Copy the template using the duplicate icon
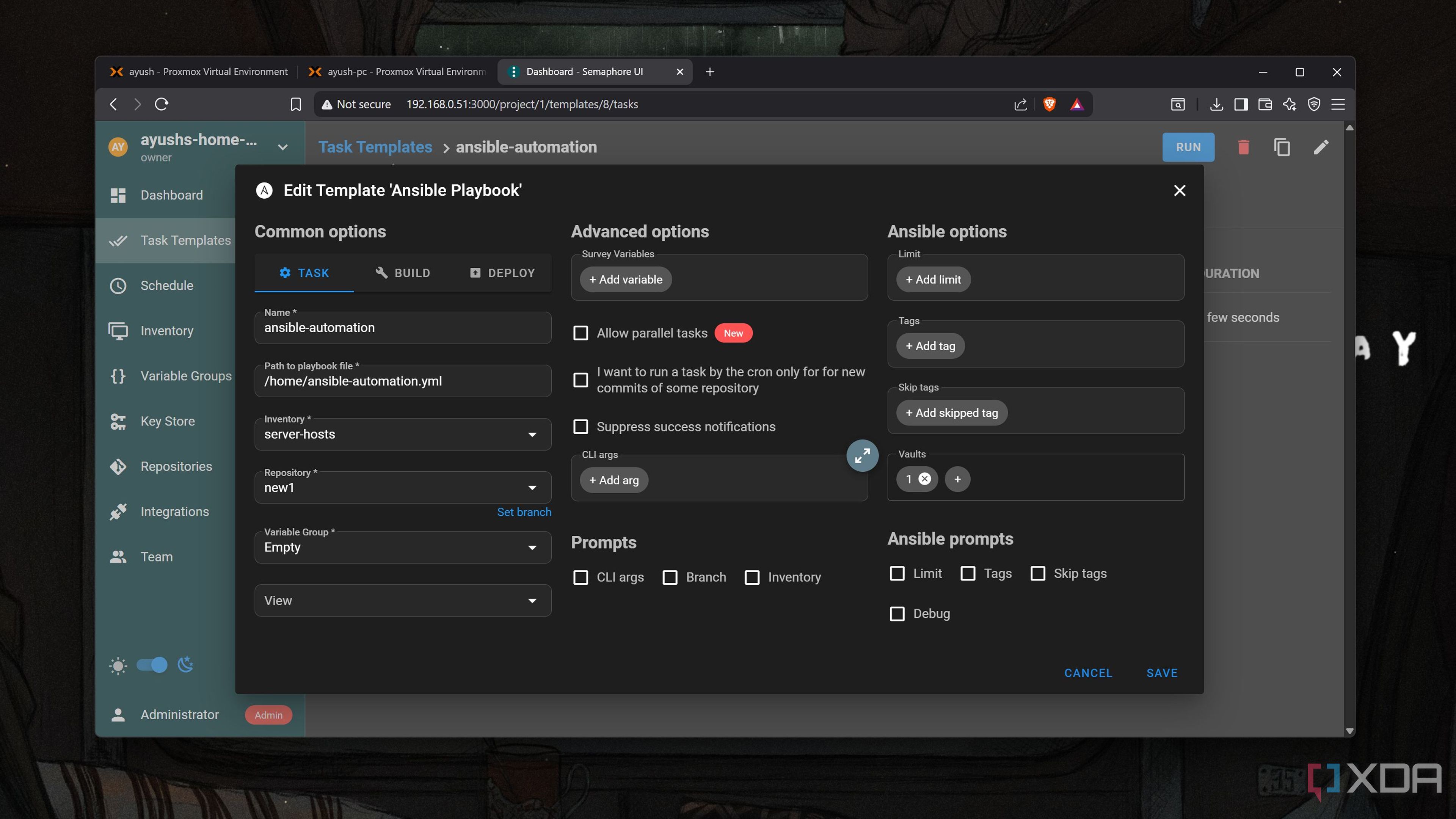 1282,147
